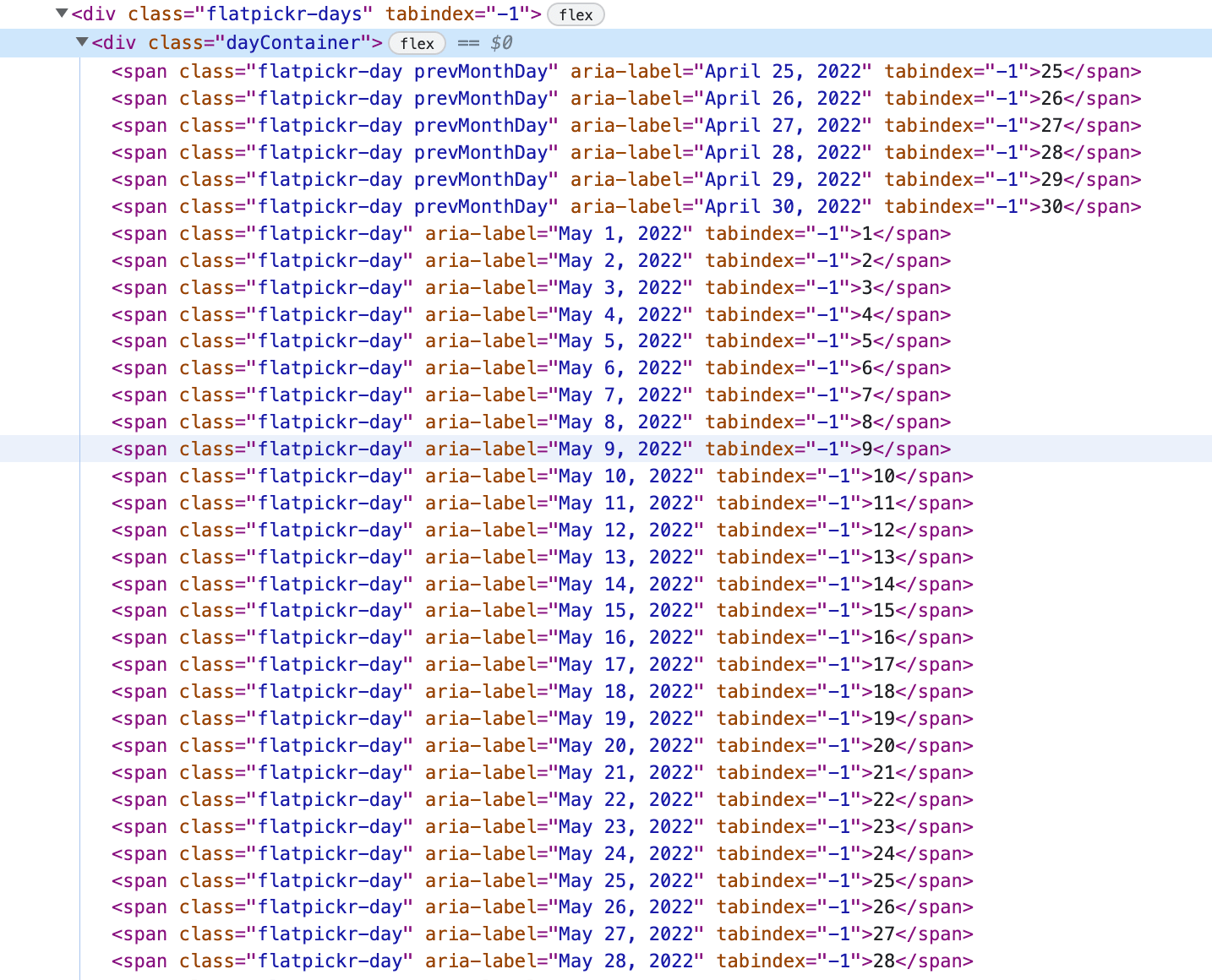Select span with aria-label April 30, 2022
The image size is (1212, 980).
pyautogui.click(x=626, y=207)
